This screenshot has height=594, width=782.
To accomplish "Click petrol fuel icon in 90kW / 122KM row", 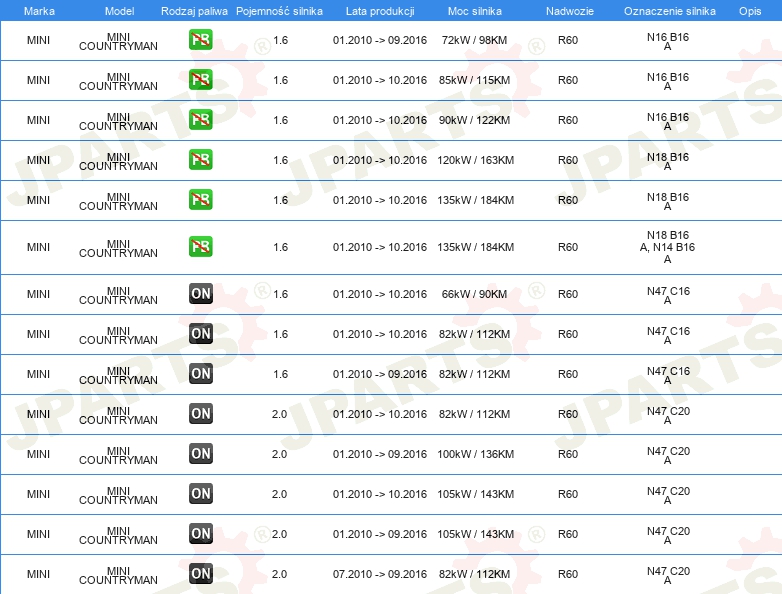I will click(x=200, y=120).
